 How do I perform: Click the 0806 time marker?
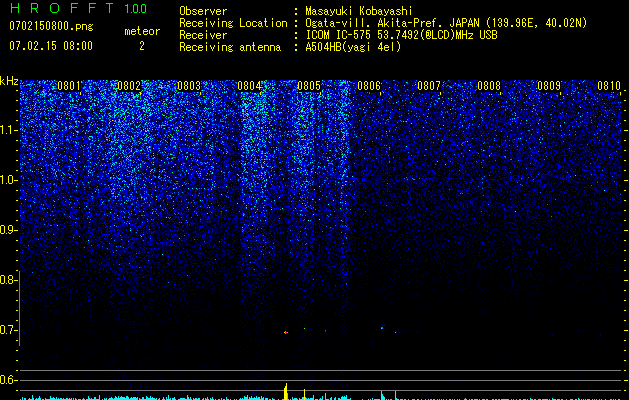[369, 86]
